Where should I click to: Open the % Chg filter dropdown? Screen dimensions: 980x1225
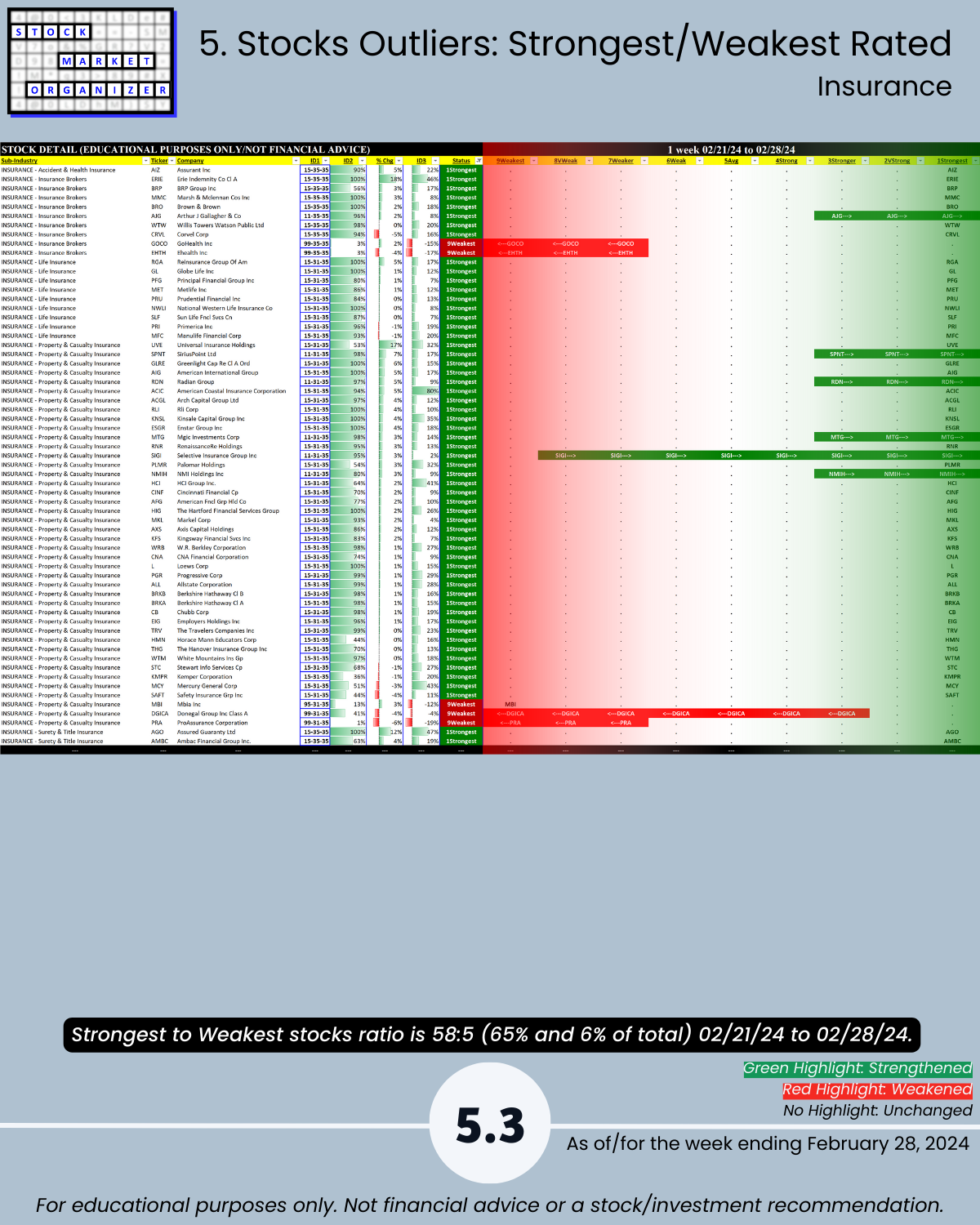pyautogui.click(x=399, y=161)
